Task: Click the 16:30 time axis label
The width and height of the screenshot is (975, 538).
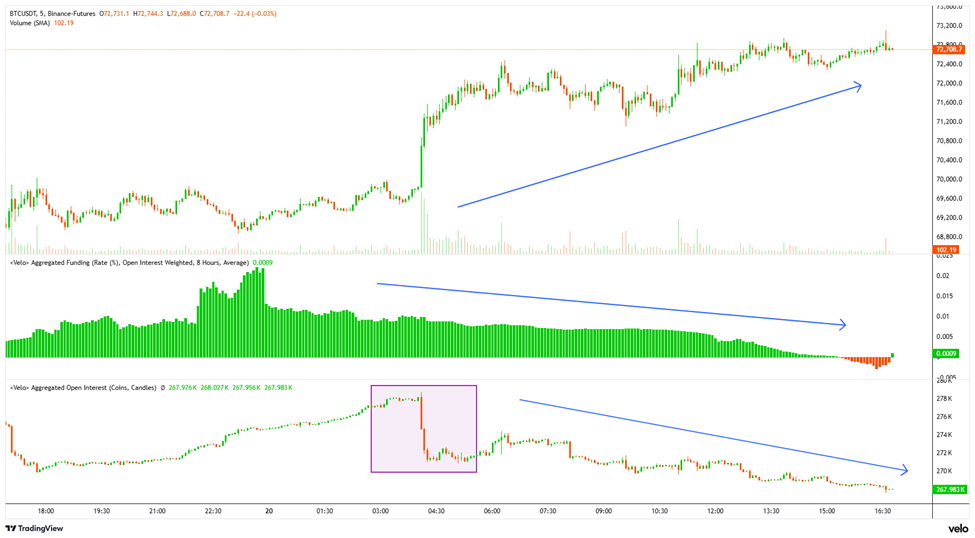Action: [x=883, y=511]
